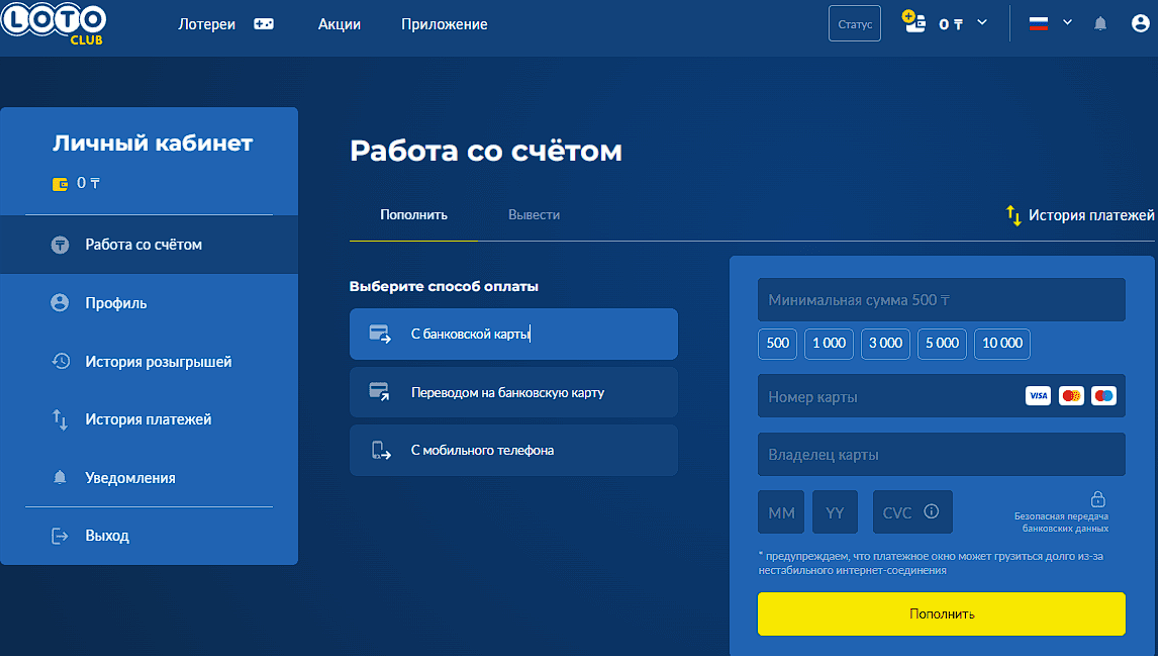Click the LOTO Club logo
Screen dimensions: 1158x656
[x=54, y=22]
